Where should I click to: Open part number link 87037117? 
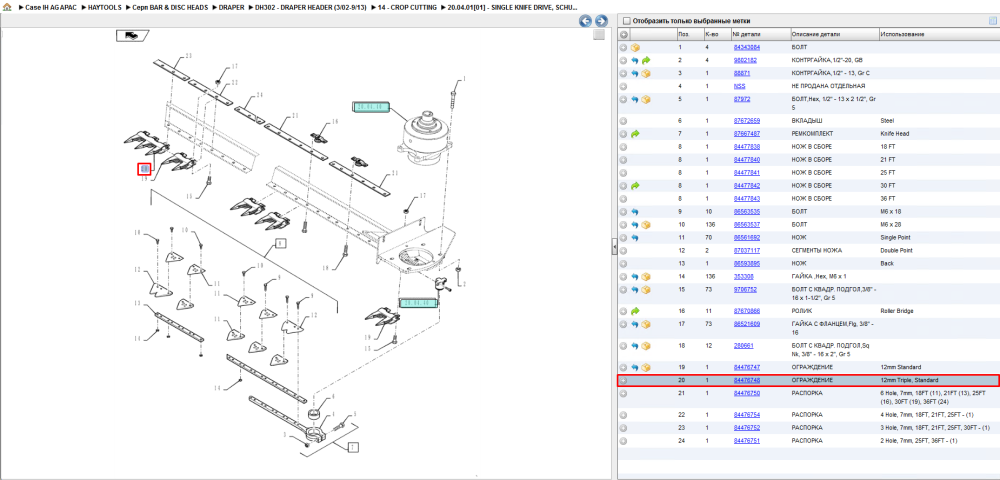tap(746, 251)
